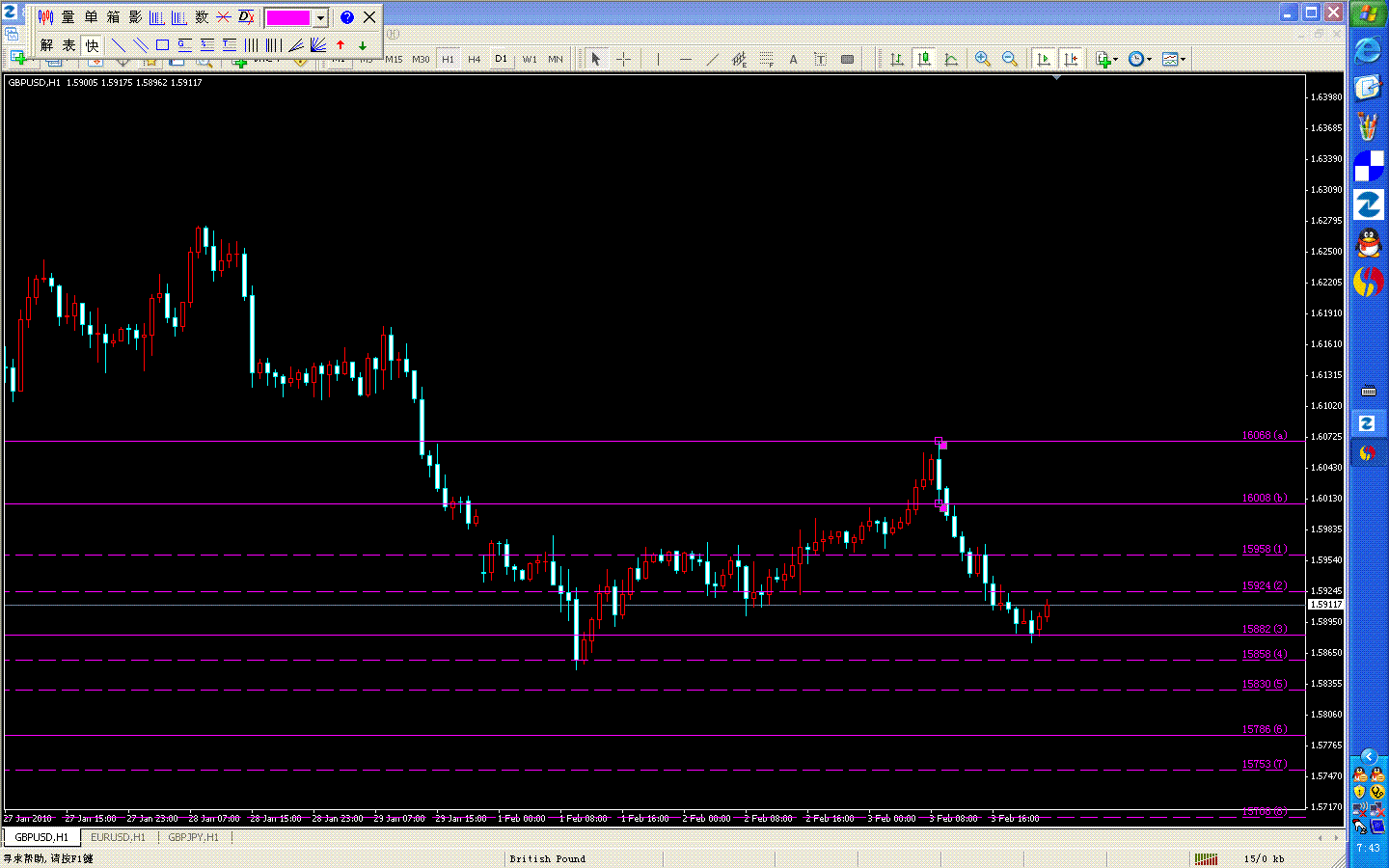Zoom out of the chart

[1010, 60]
